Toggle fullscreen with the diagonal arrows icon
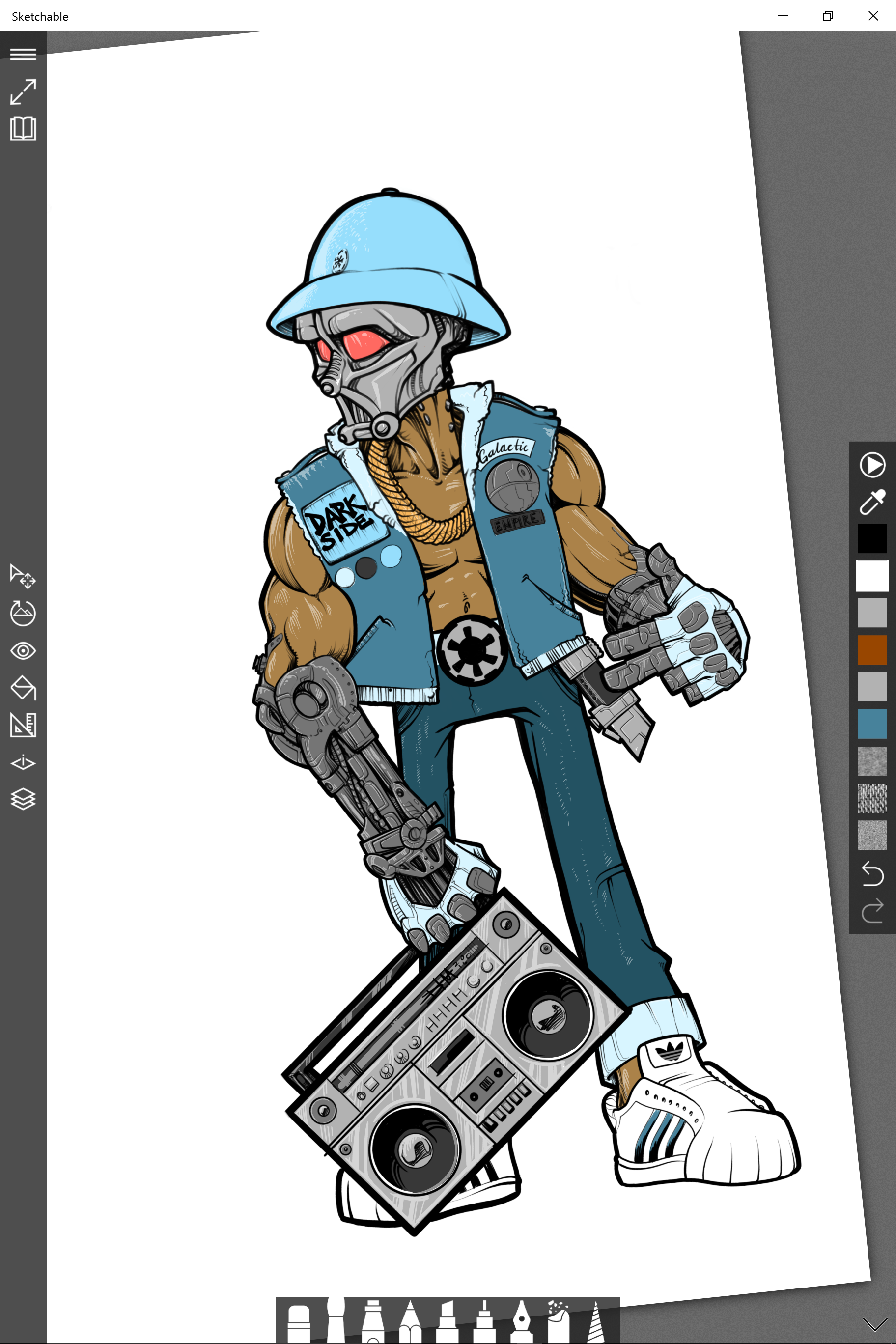This screenshot has width=896, height=1344. point(23,92)
